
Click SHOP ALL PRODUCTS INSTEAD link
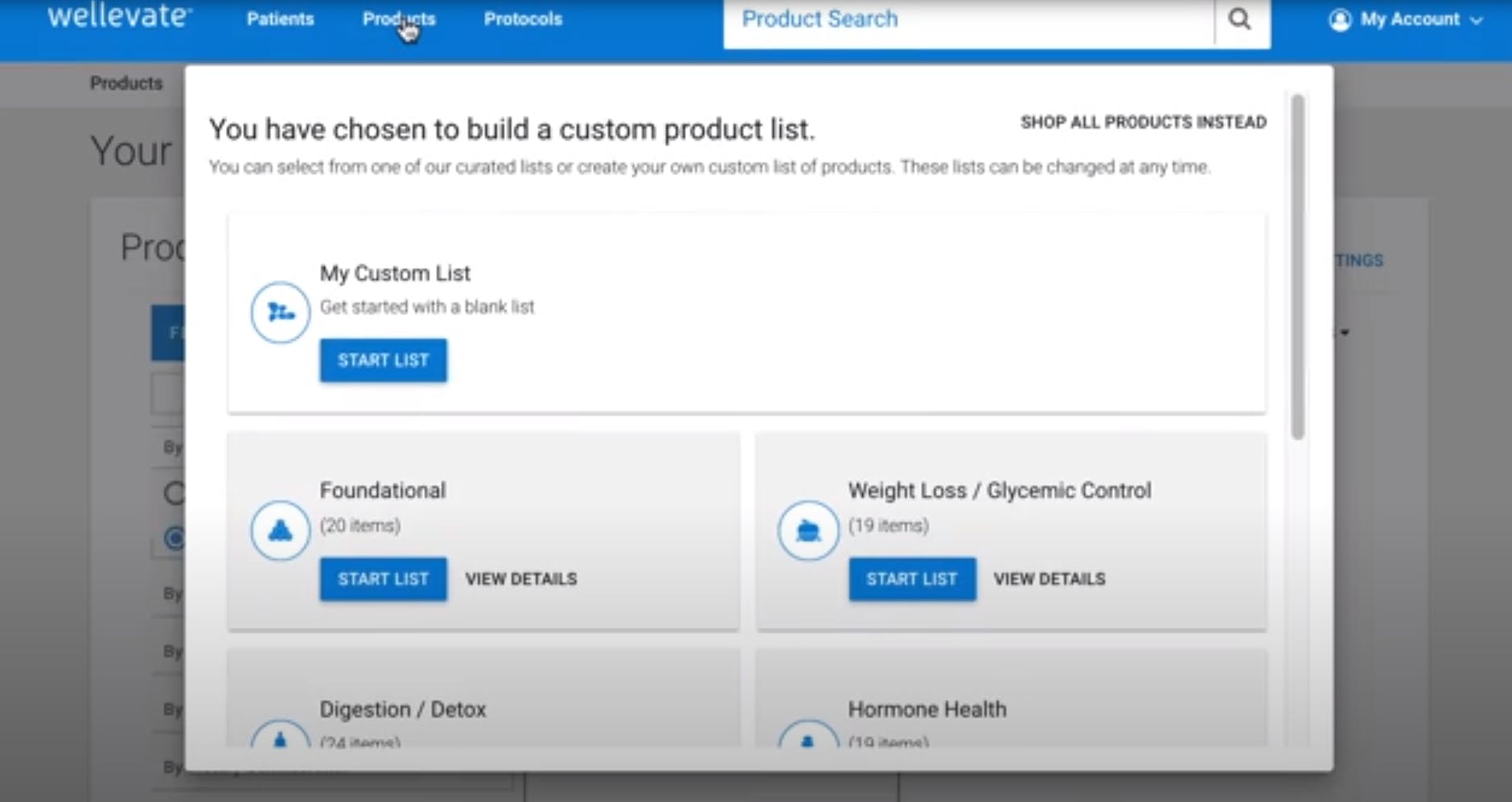click(x=1144, y=122)
